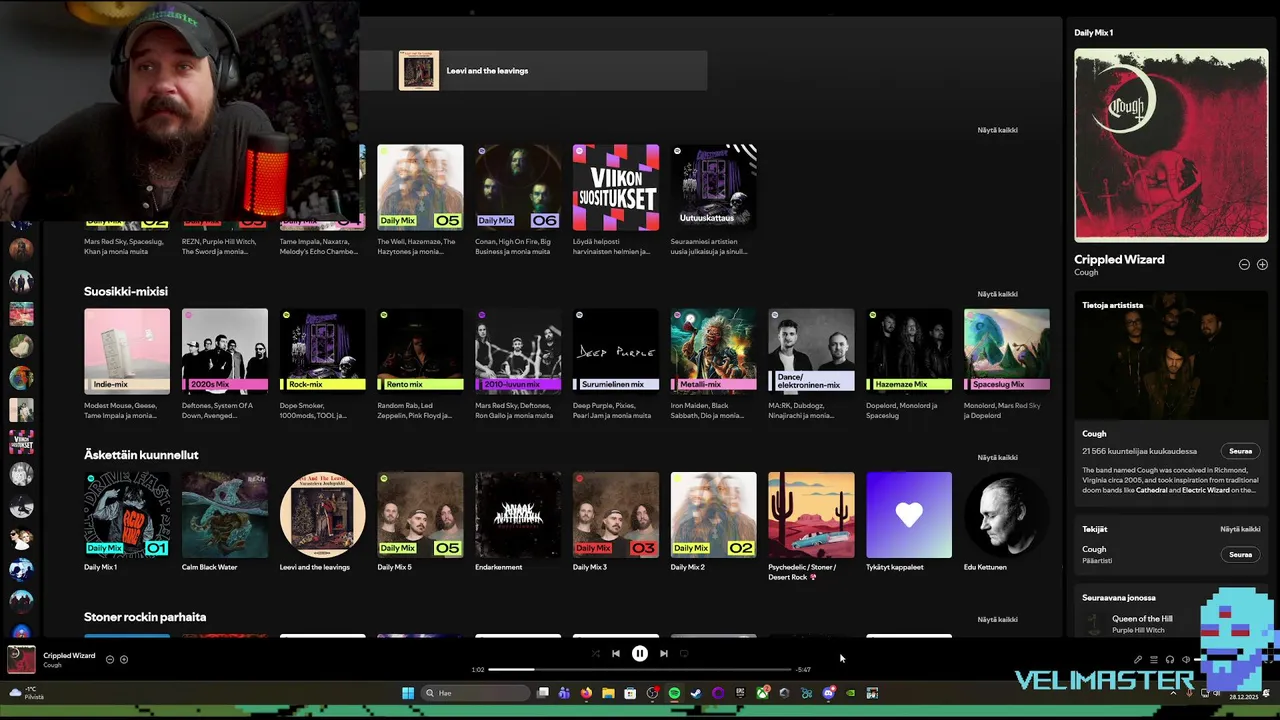Click plus icon beside Crippled Wizard in side panel
1280x720 pixels.
click(1262, 264)
